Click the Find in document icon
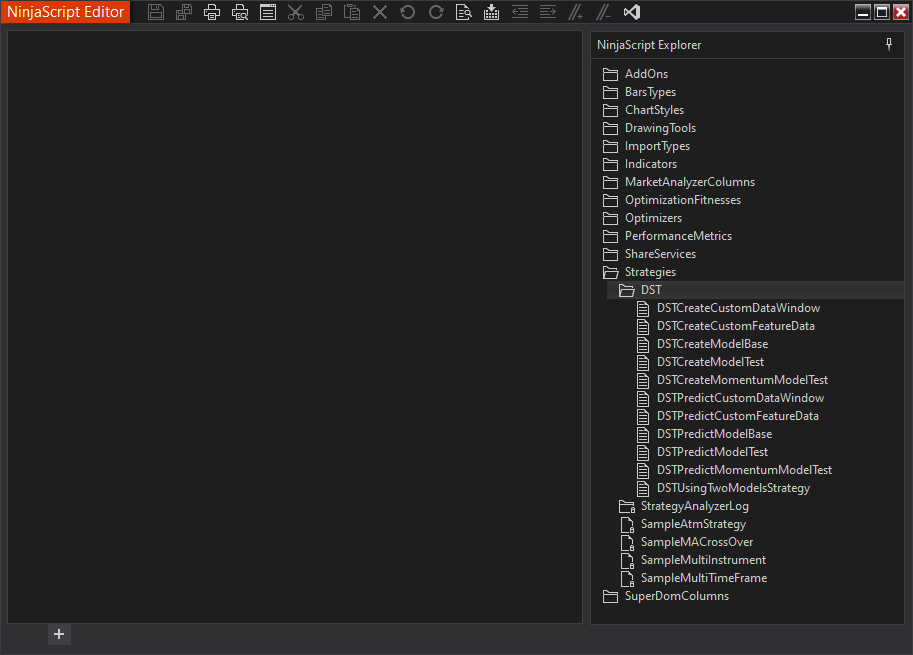 pyautogui.click(x=463, y=12)
